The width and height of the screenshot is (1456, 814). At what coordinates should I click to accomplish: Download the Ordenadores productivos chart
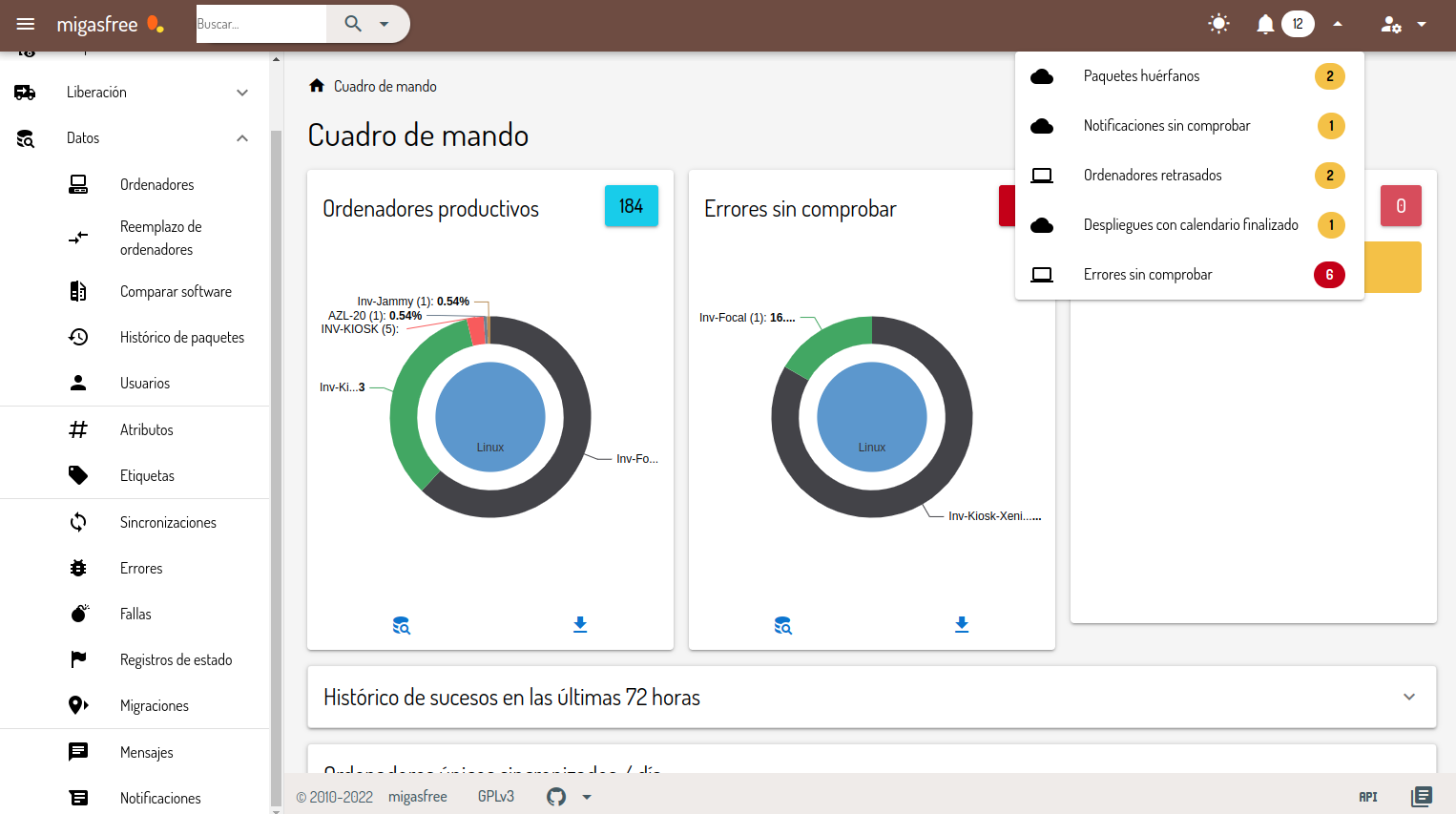click(x=580, y=625)
